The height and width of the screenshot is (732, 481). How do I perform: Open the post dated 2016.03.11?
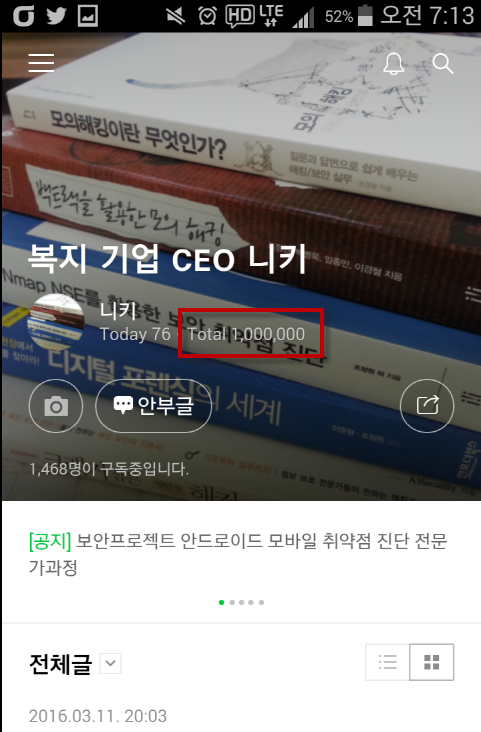[x=98, y=716]
